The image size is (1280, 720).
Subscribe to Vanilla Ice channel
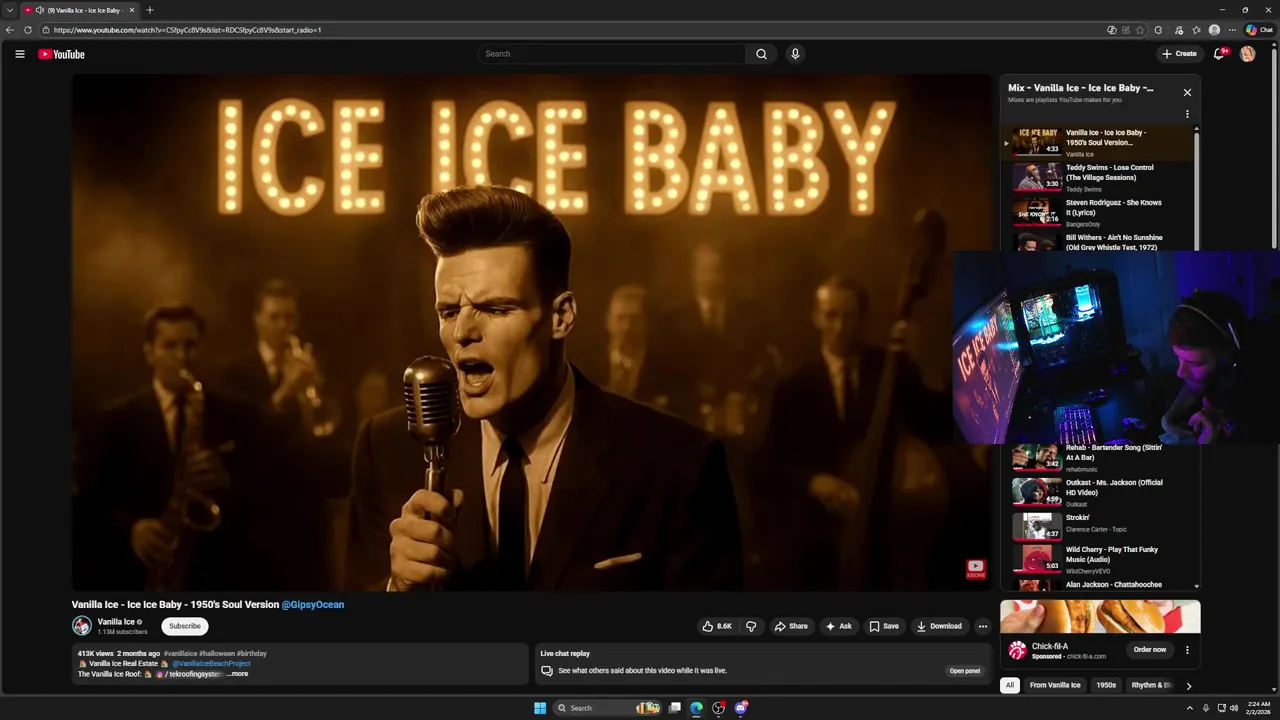(x=184, y=626)
